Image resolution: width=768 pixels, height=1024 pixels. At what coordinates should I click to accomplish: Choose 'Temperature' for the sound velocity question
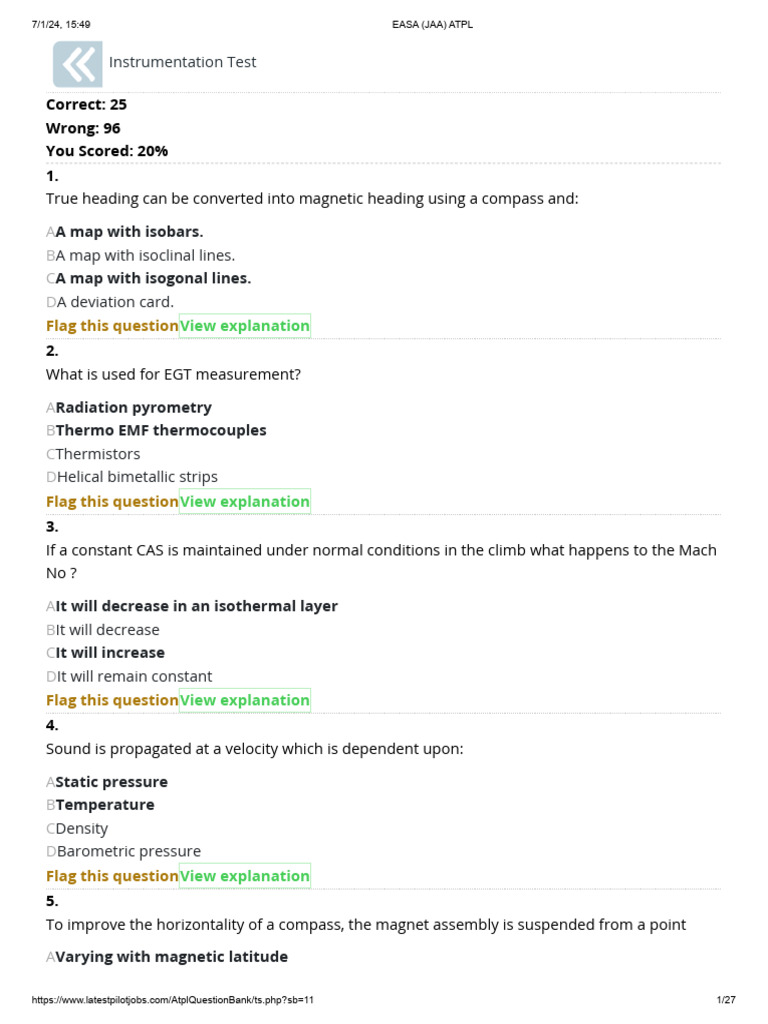105,805
